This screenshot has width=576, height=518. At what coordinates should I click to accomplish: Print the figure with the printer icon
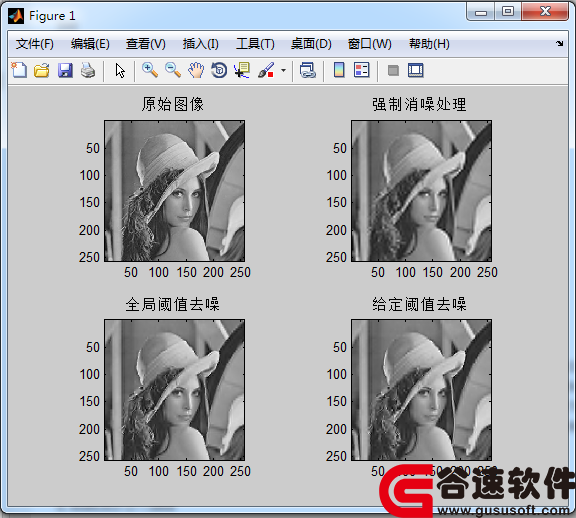pos(88,70)
